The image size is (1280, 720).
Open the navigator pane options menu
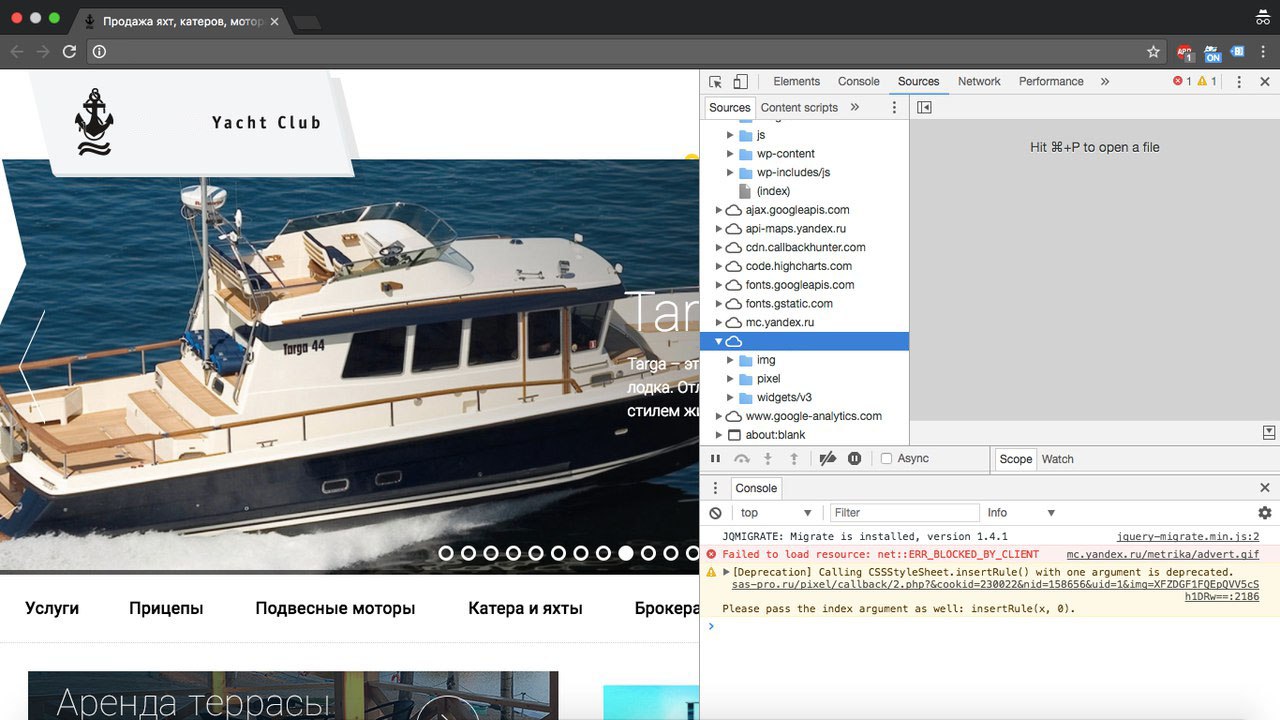coord(894,108)
